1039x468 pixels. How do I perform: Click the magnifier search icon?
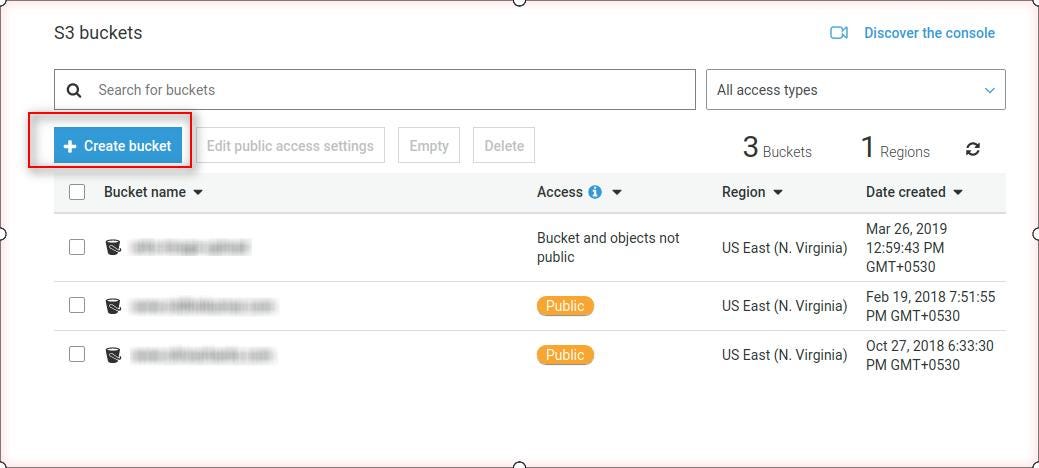tap(74, 90)
